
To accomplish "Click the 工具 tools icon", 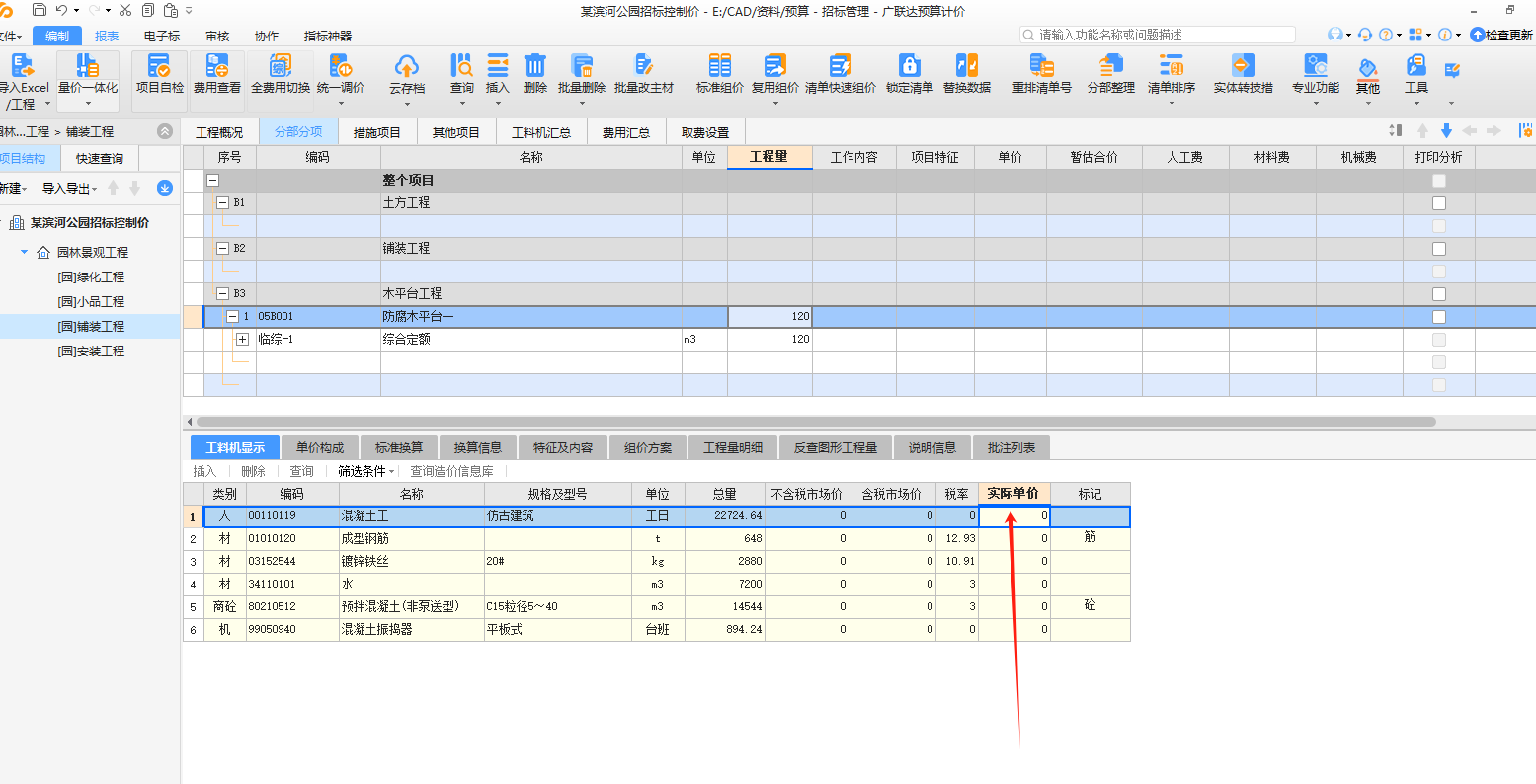I will click(1415, 66).
